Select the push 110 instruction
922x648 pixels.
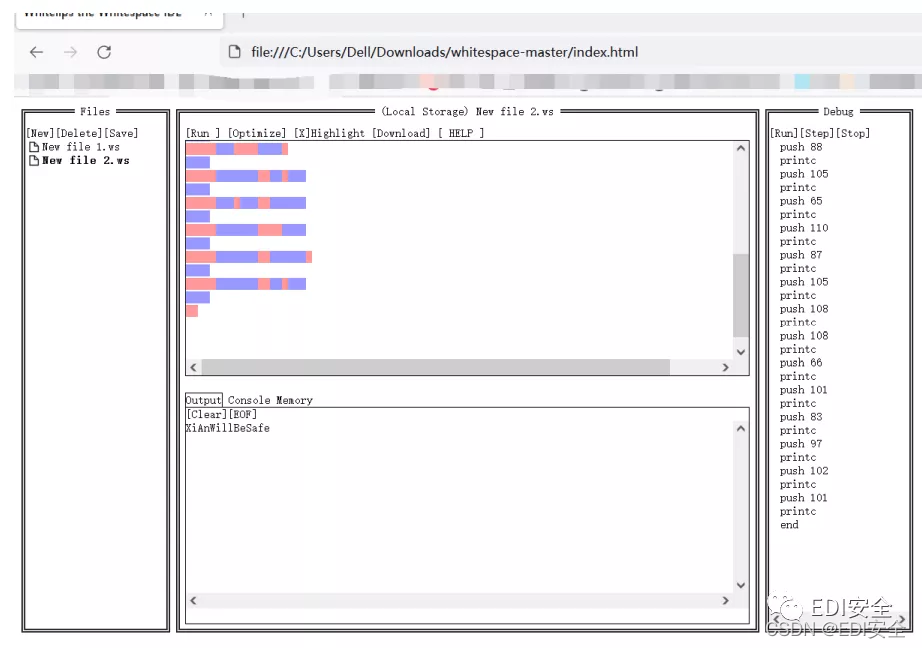click(804, 228)
